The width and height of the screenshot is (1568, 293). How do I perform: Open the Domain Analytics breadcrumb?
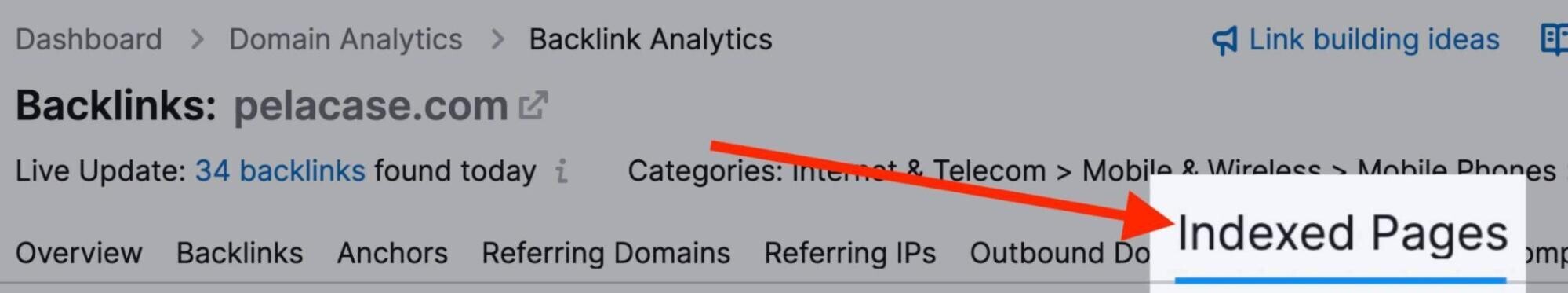pyautogui.click(x=346, y=39)
